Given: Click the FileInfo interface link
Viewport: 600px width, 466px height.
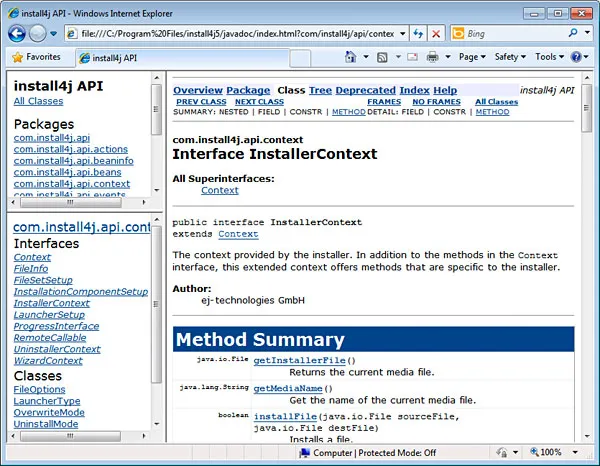Looking at the screenshot, I should click(x=31, y=269).
